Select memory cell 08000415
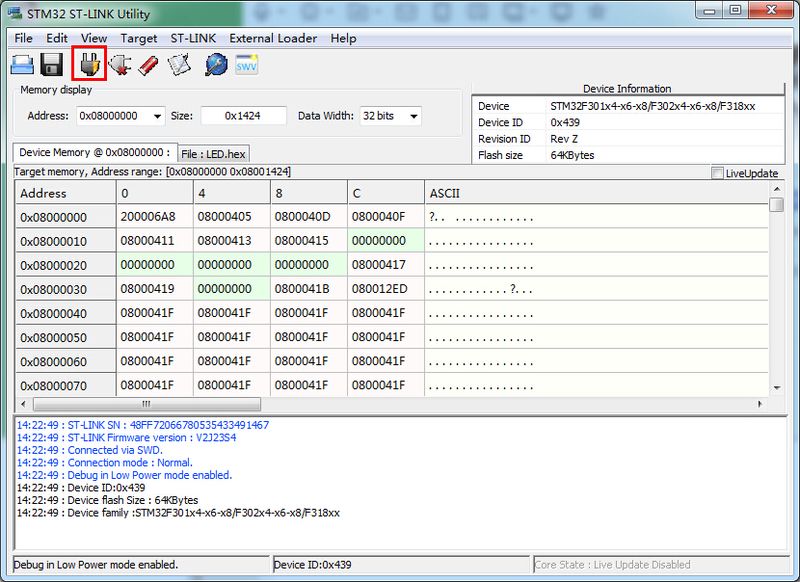 click(x=309, y=241)
